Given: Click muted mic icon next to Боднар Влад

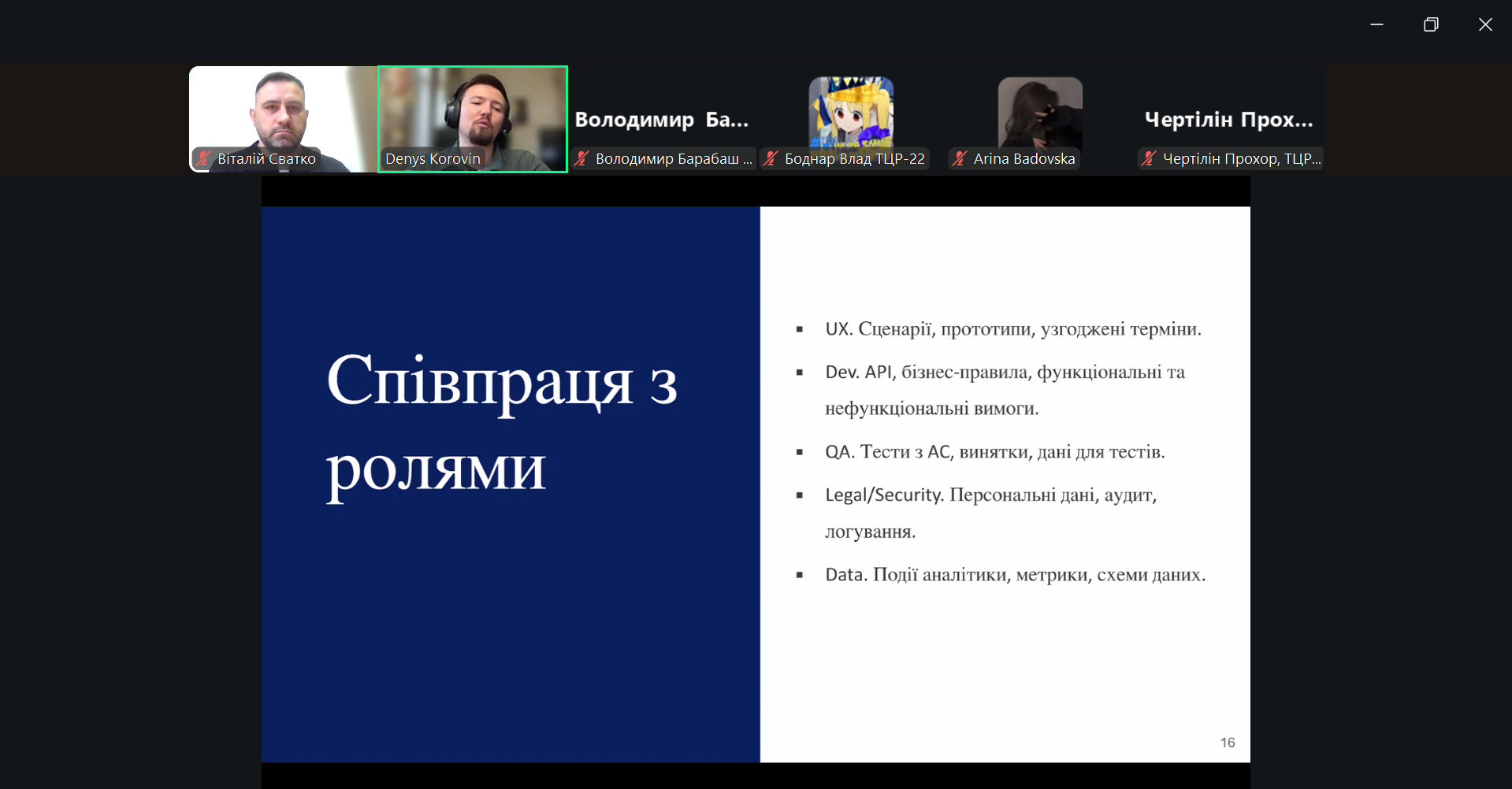Looking at the screenshot, I should pyautogui.click(x=771, y=158).
